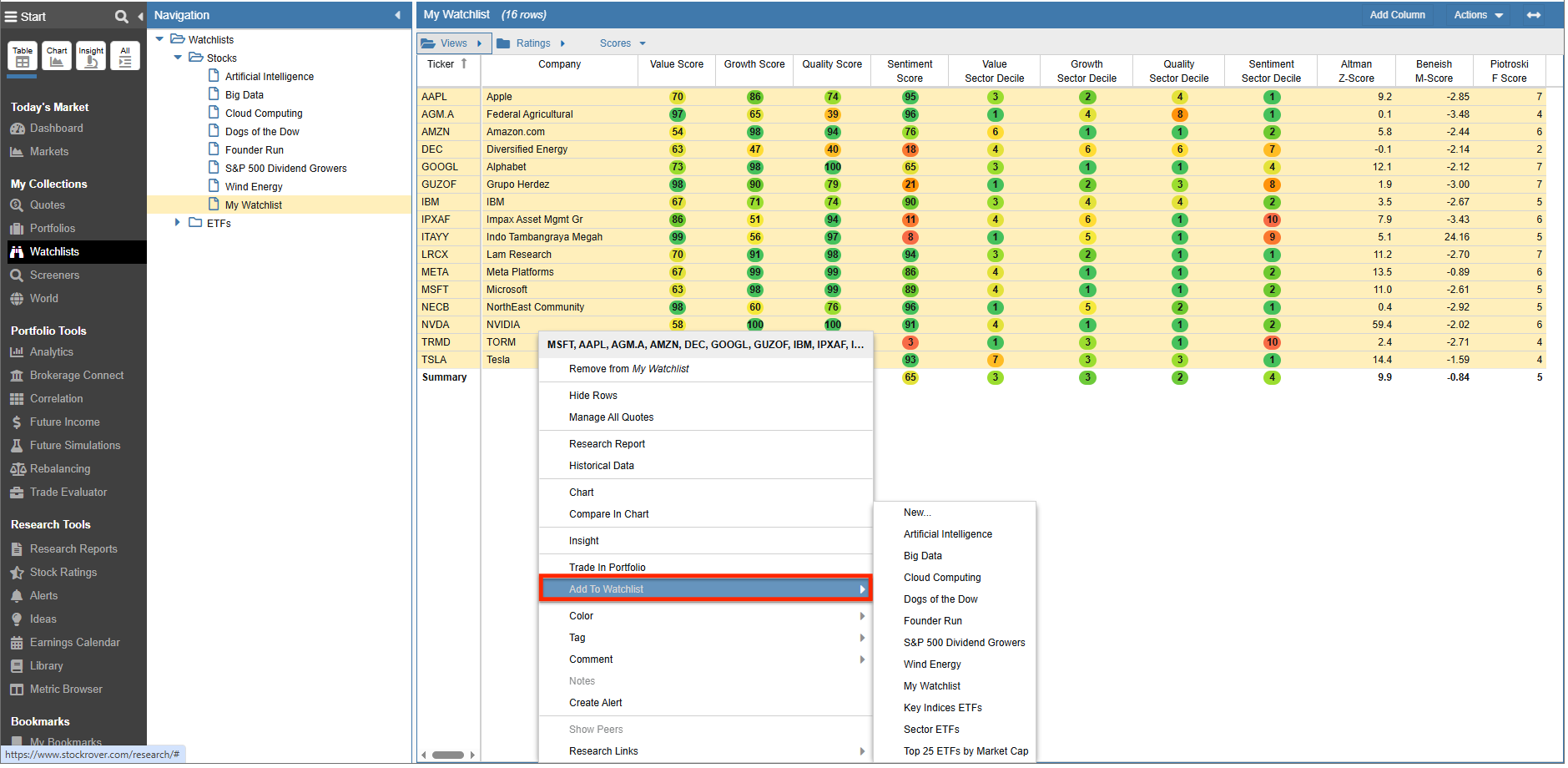Choose Create Alert menu item
This screenshot has height=768, width=1568.
coord(706,703)
